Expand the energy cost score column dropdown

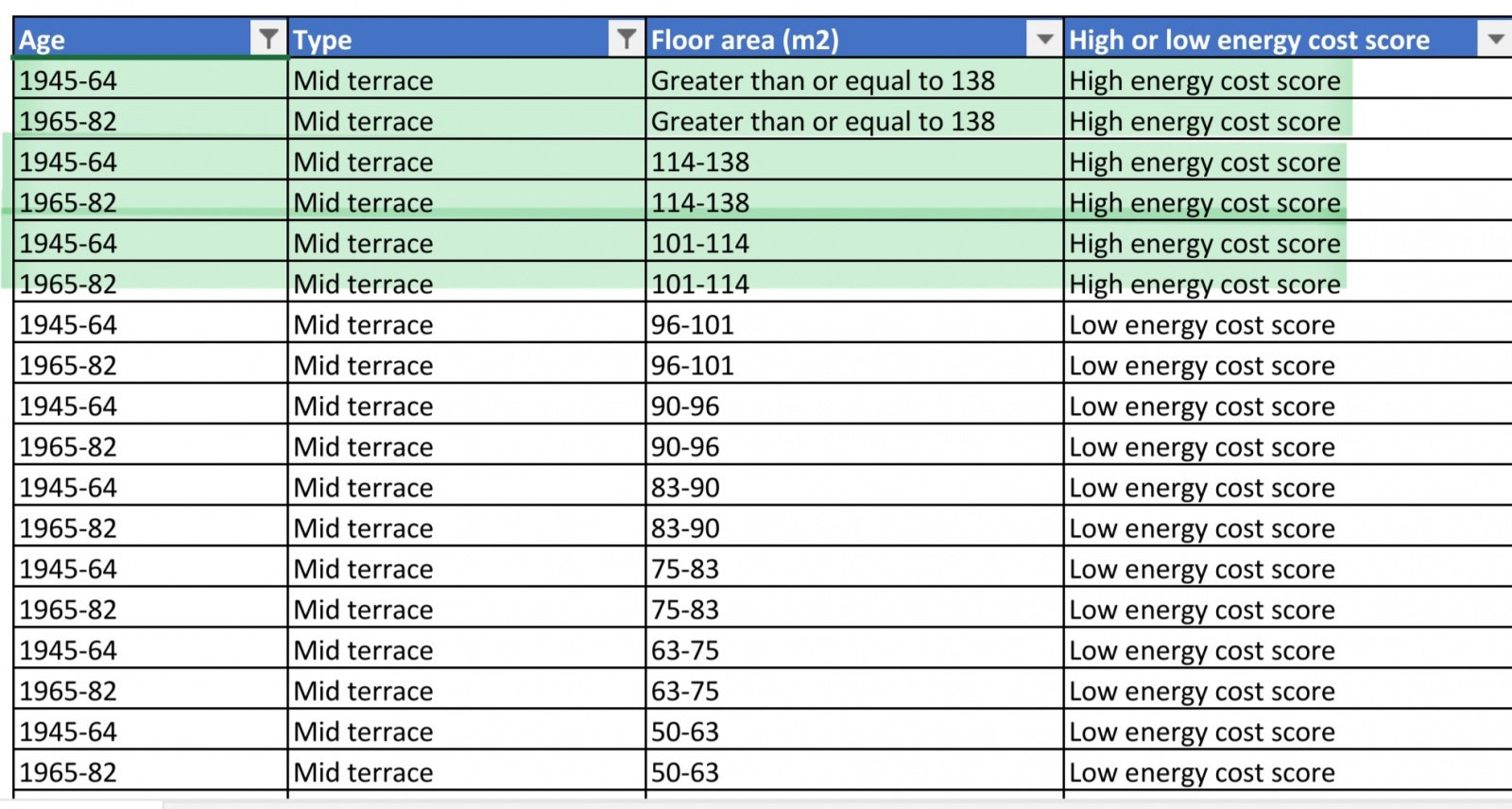[1495, 39]
